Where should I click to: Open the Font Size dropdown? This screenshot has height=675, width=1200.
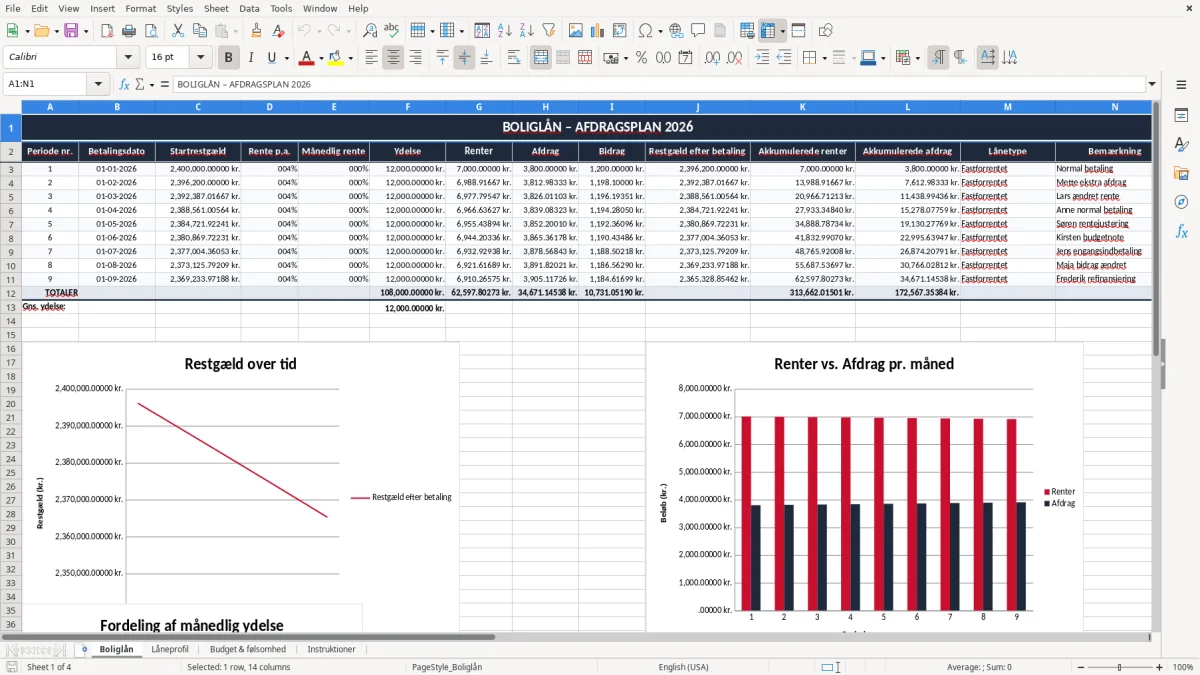[200, 58]
